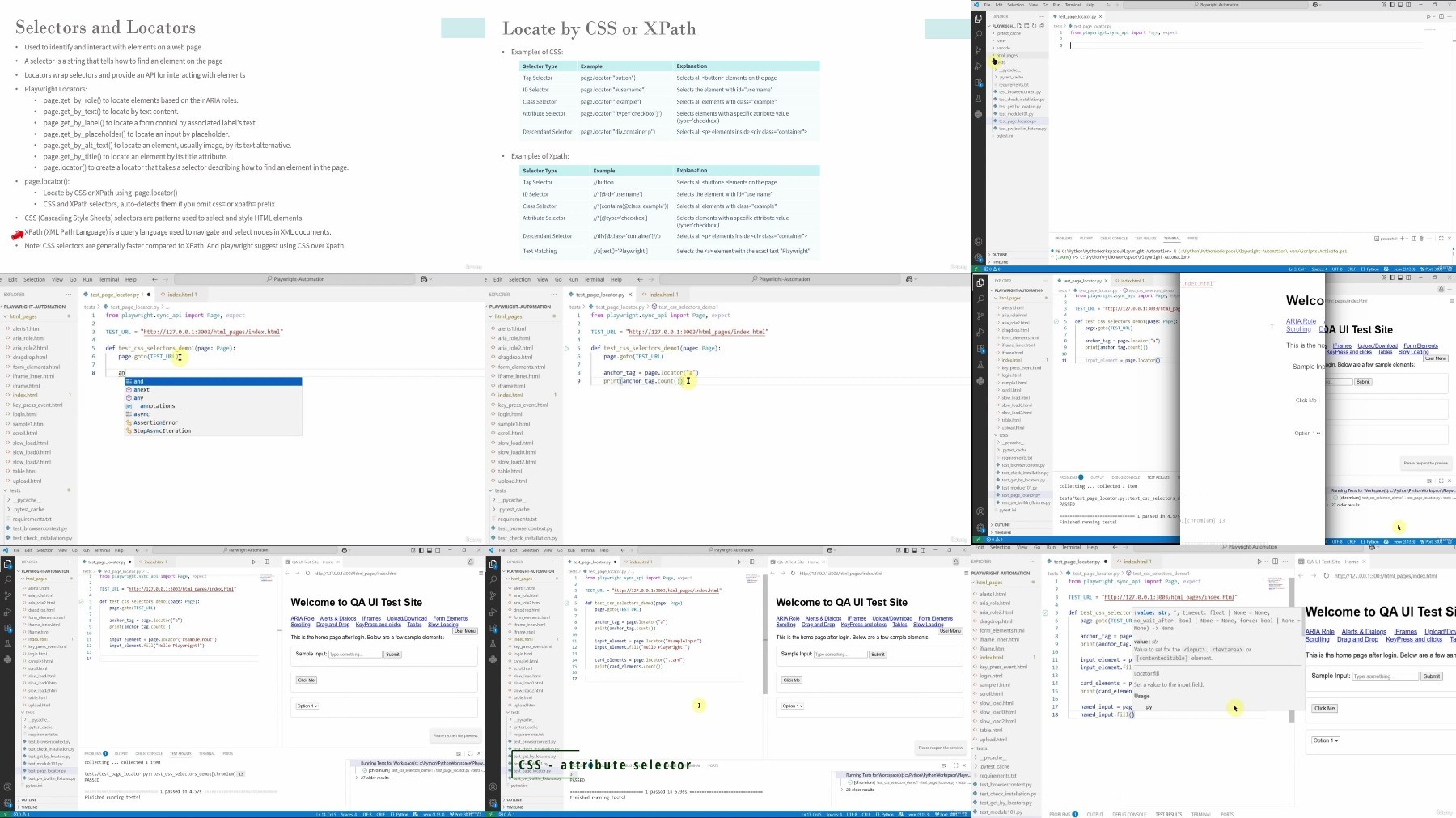
Task: Click Explorer icon in the 14-line-code VS Code window
Action: tap(7, 564)
